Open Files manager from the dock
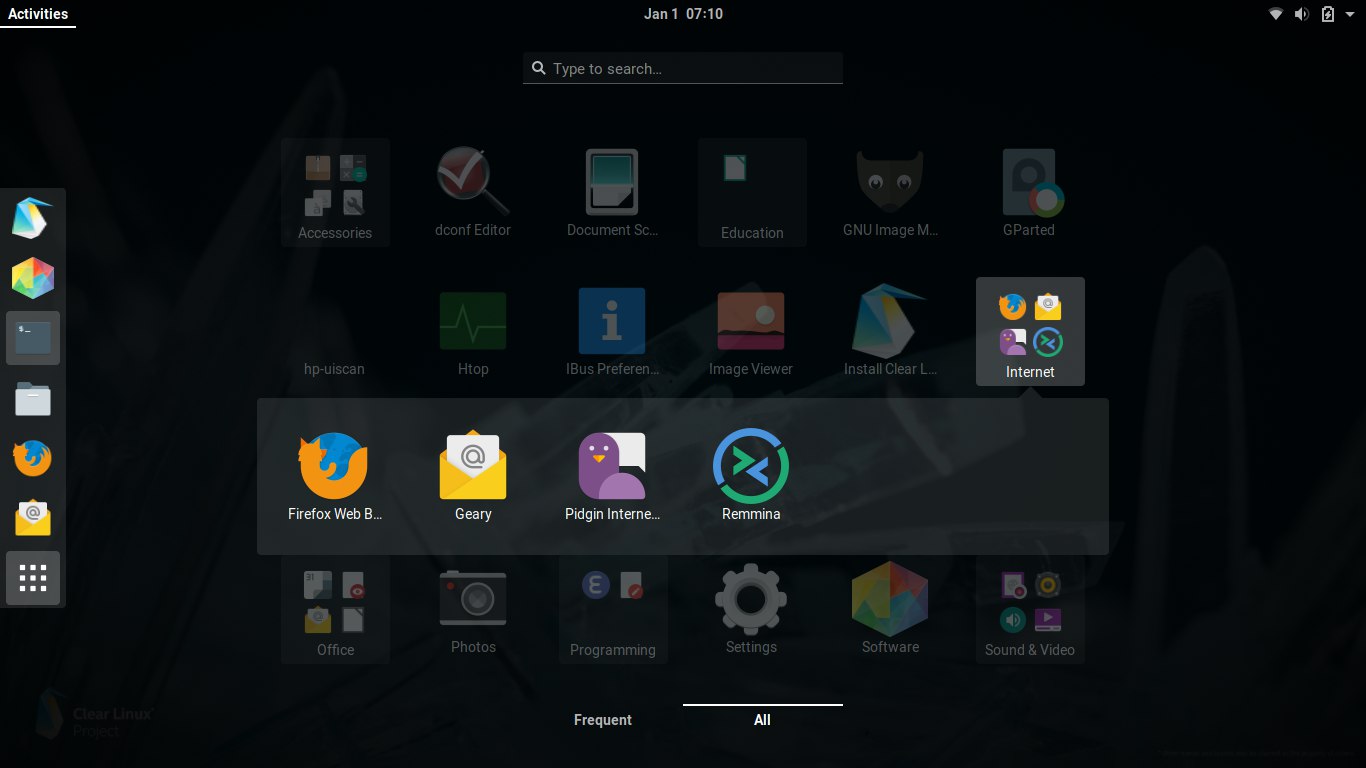Viewport: 1366px width, 768px height. 33,398
